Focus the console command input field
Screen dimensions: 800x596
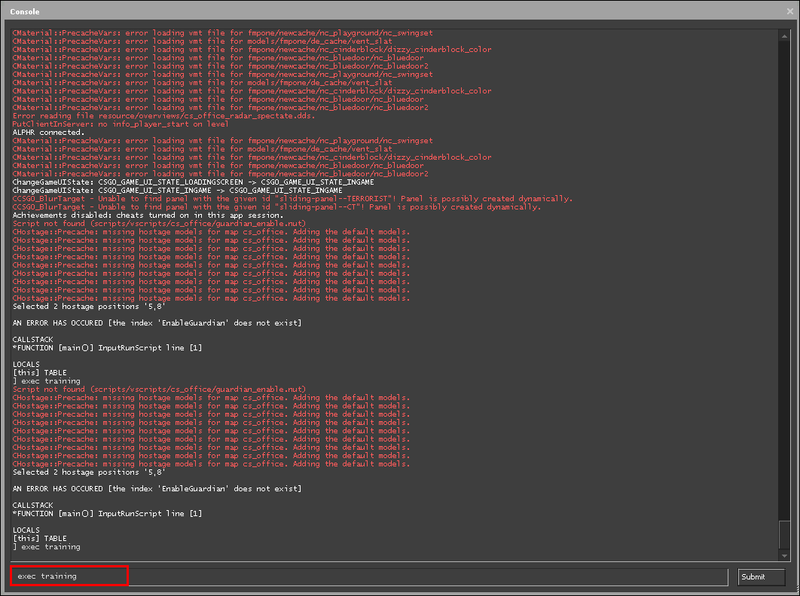click(x=369, y=577)
